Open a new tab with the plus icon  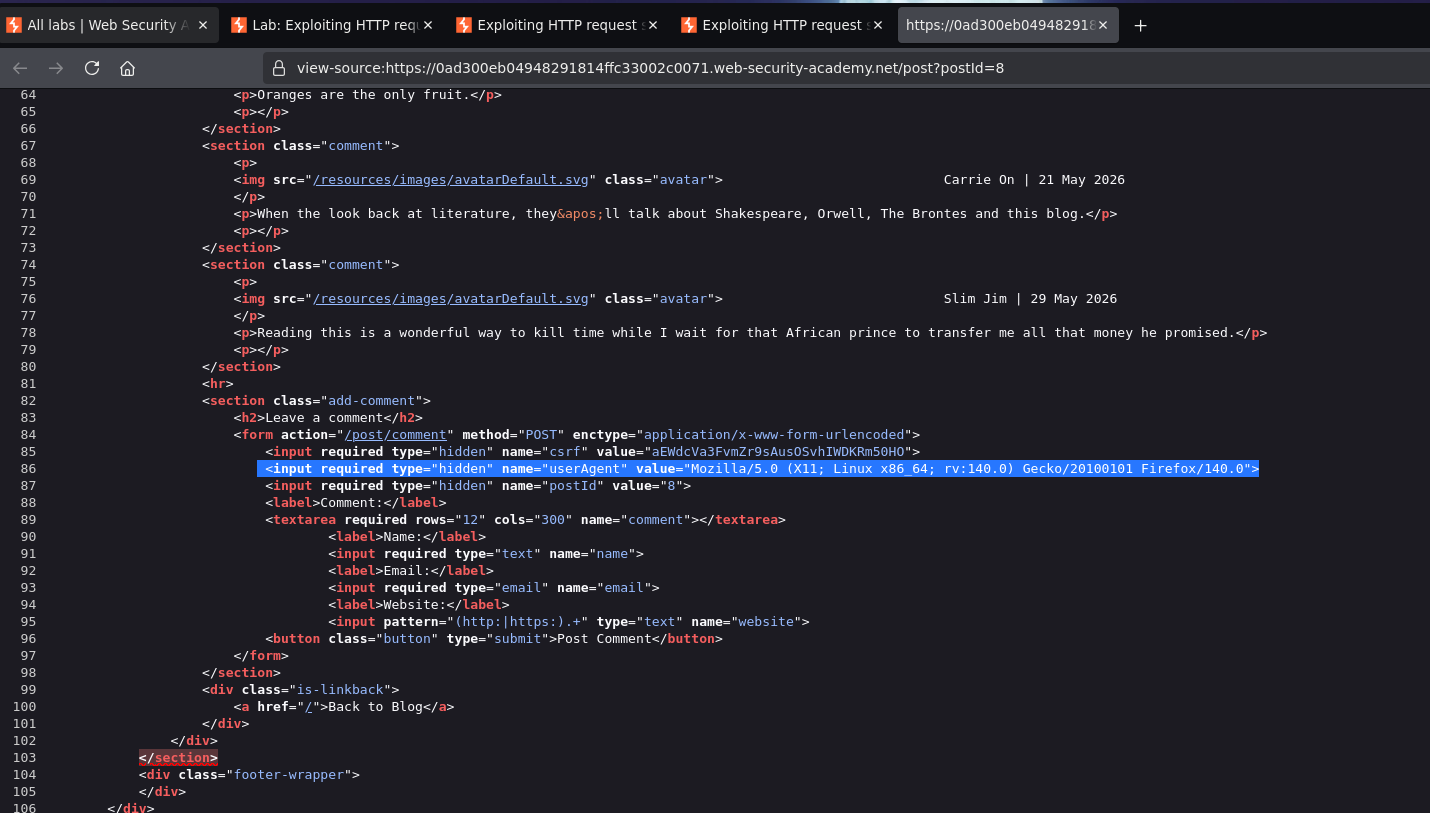click(x=1140, y=25)
